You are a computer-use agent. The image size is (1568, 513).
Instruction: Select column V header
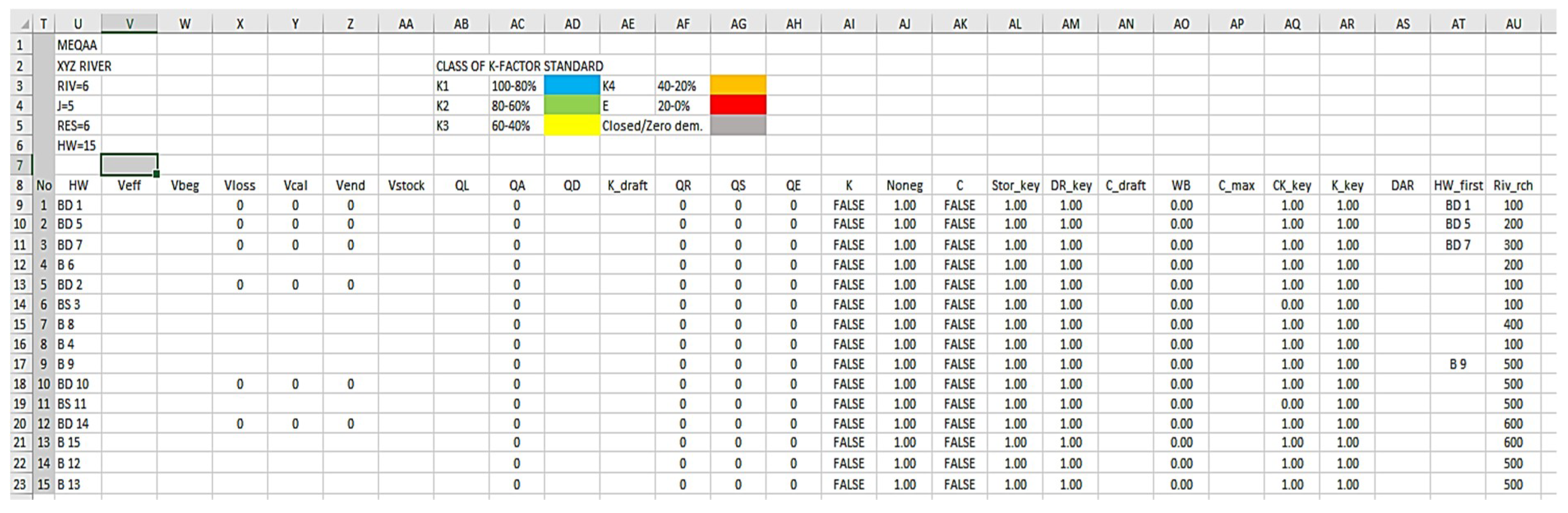pyautogui.click(x=129, y=24)
